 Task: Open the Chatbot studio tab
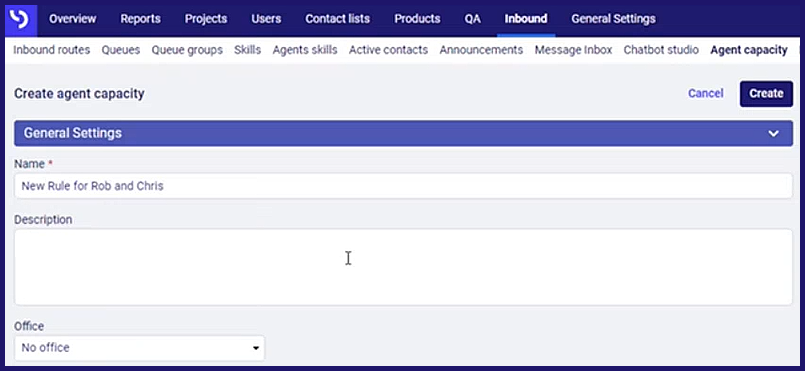661,50
